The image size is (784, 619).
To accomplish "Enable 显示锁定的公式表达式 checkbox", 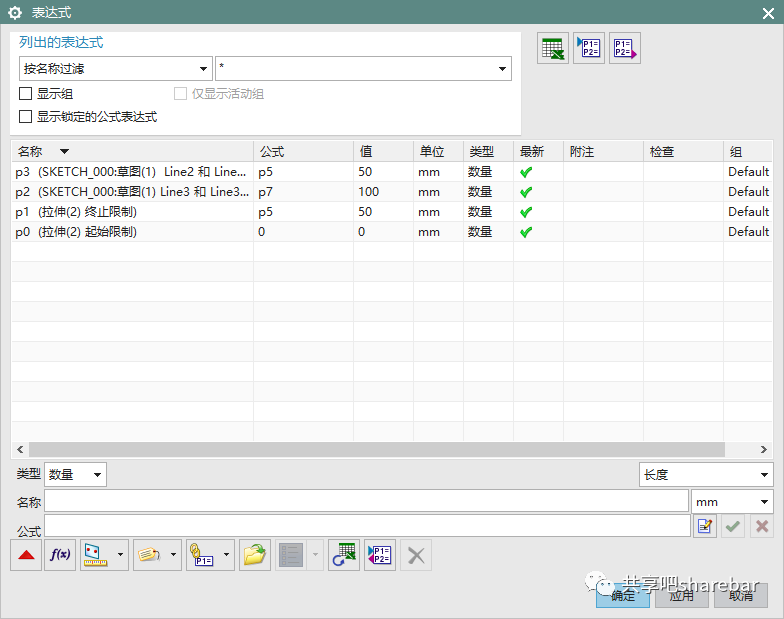I will click(26, 116).
